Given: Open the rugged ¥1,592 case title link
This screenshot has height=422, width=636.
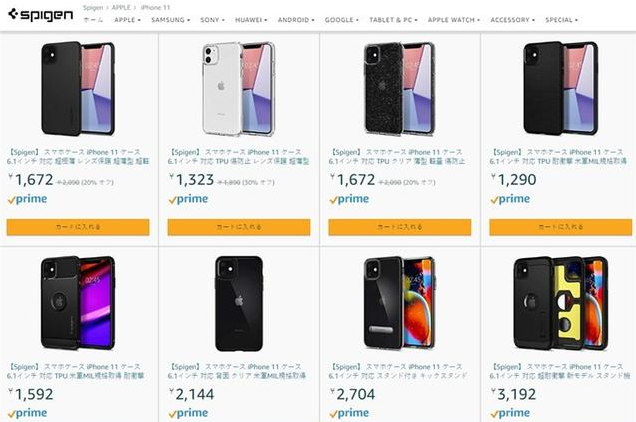Looking at the screenshot, I should 76,371.
